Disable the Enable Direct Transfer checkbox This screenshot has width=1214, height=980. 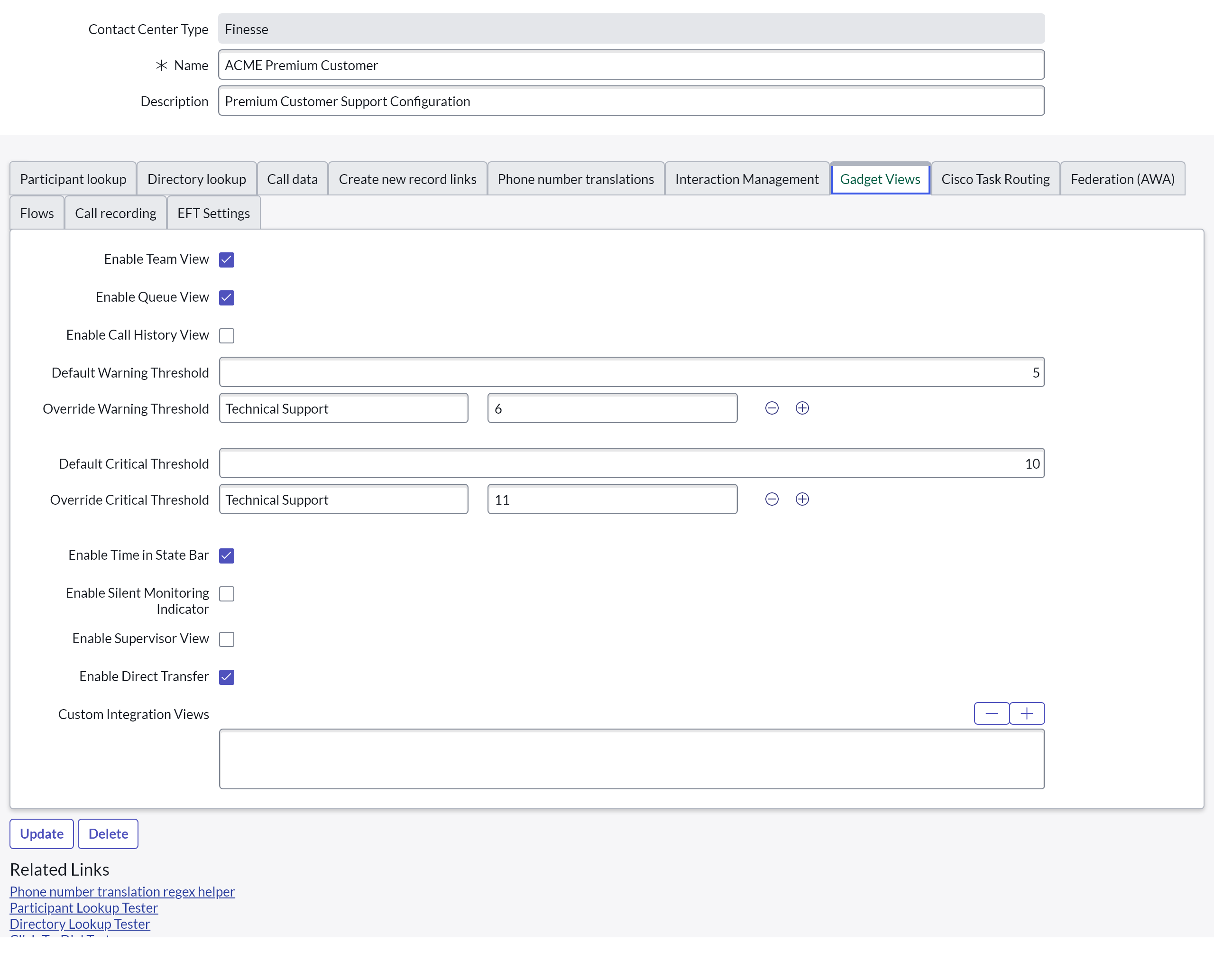coord(226,677)
